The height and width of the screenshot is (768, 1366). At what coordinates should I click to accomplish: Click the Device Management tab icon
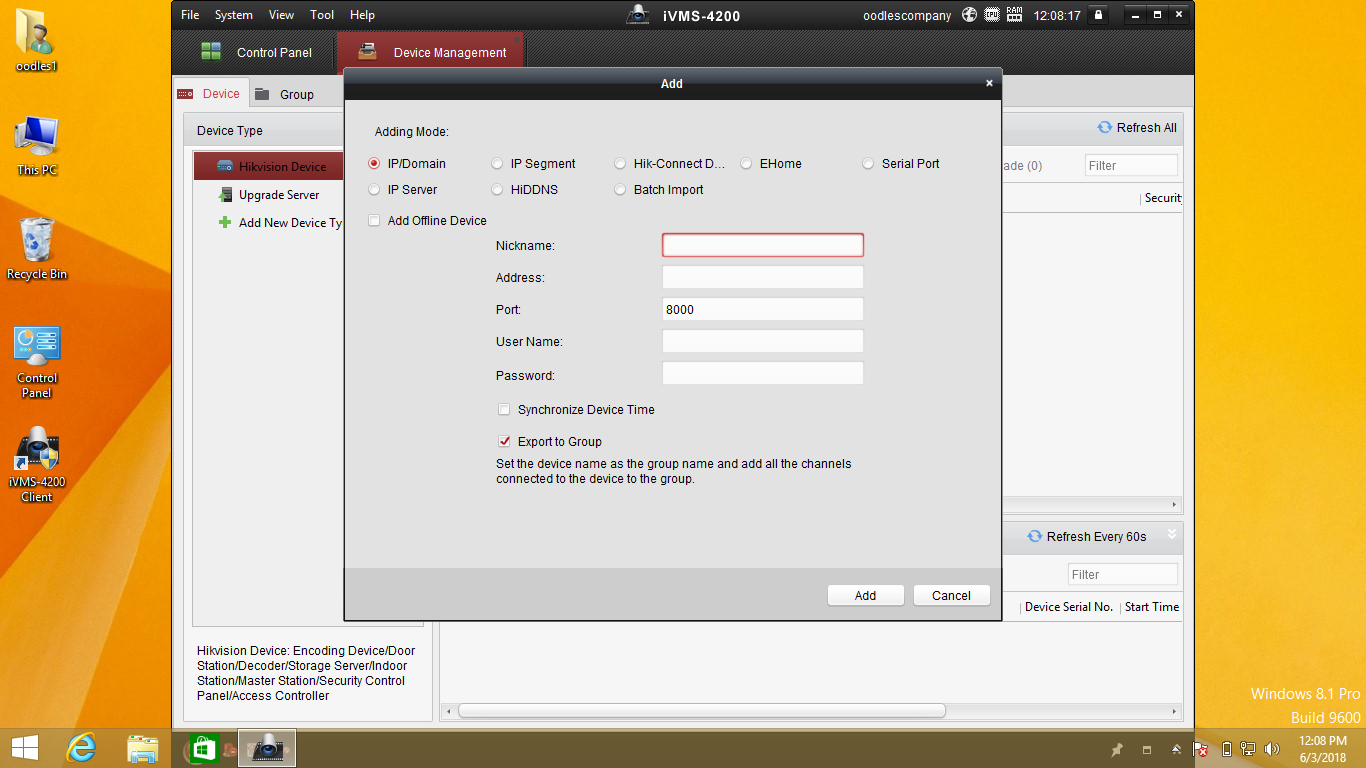(x=368, y=52)
